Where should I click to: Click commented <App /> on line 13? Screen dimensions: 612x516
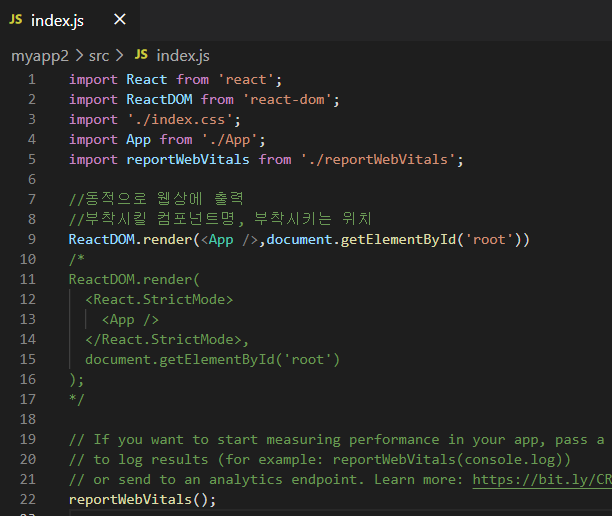[130, 320]
